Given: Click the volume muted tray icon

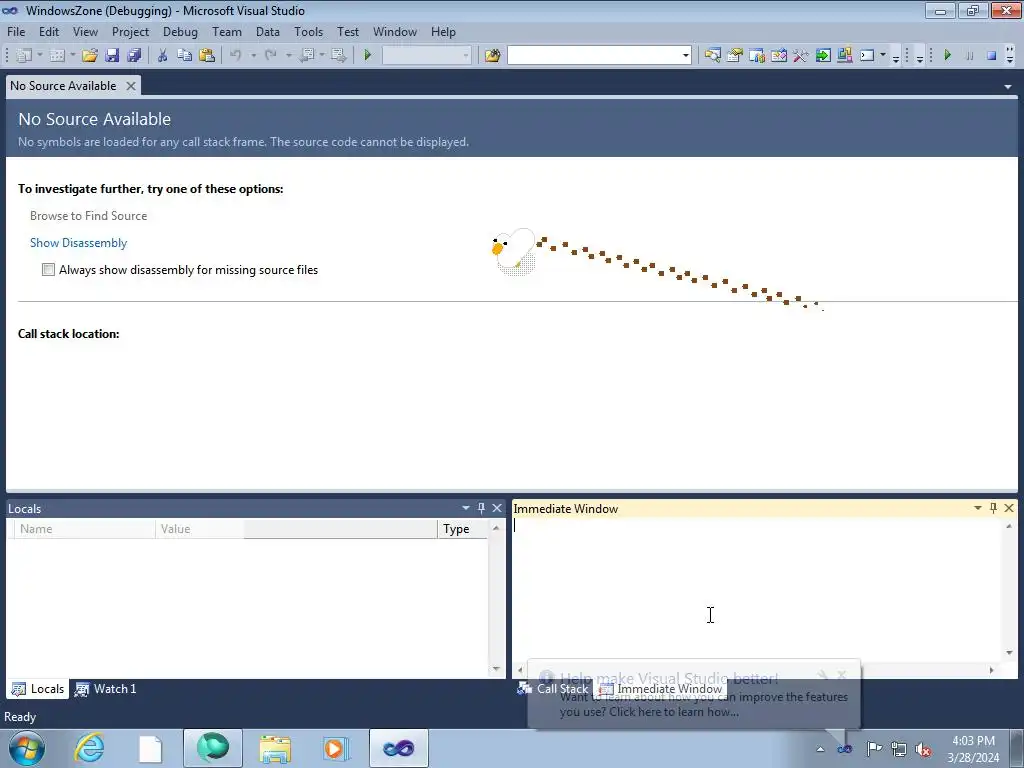Looking at the screenshot, I should coord(923,749).
